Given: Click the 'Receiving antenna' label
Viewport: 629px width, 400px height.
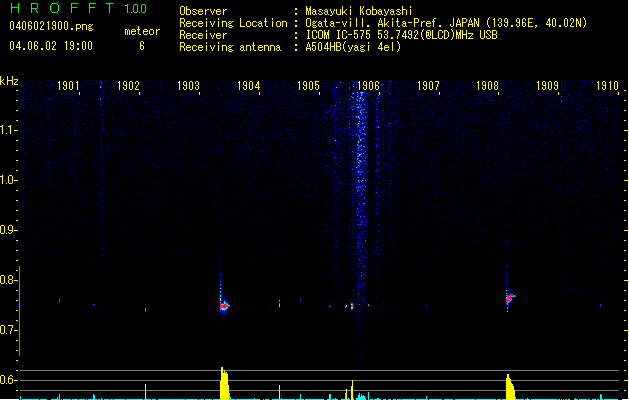Looking at the screenshot, I should click(230, 47).
